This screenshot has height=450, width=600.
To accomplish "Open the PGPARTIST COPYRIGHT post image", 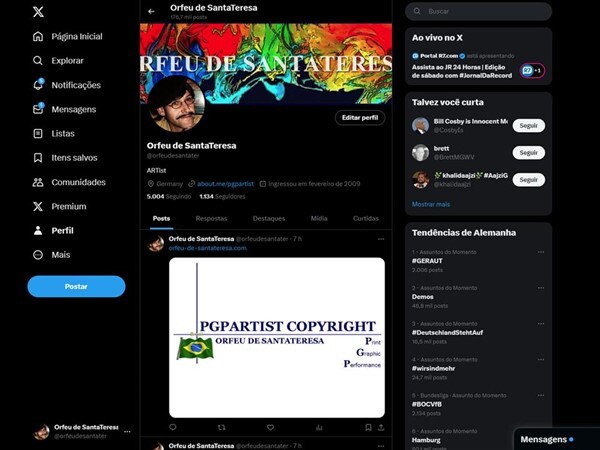I will 277,338.
